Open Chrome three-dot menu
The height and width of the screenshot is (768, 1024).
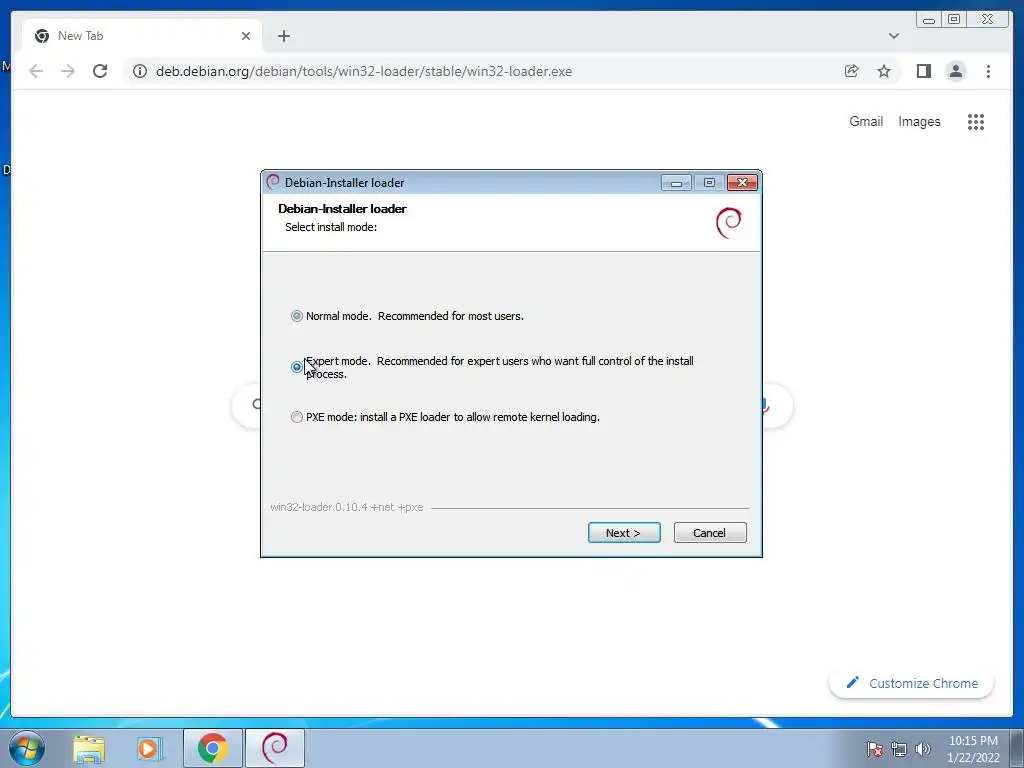pyautogui.click(x=988, y=71)
